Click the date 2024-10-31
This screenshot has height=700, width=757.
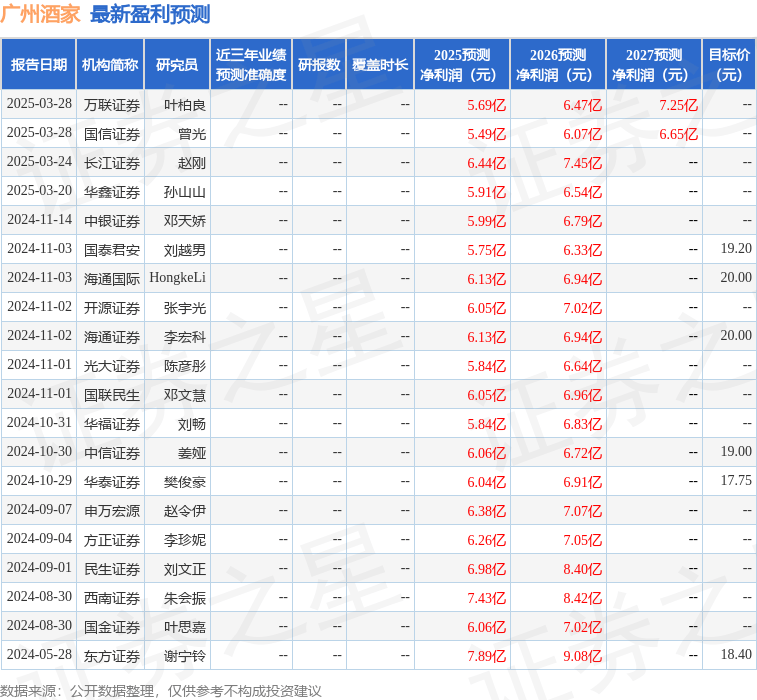click(39, 423)
